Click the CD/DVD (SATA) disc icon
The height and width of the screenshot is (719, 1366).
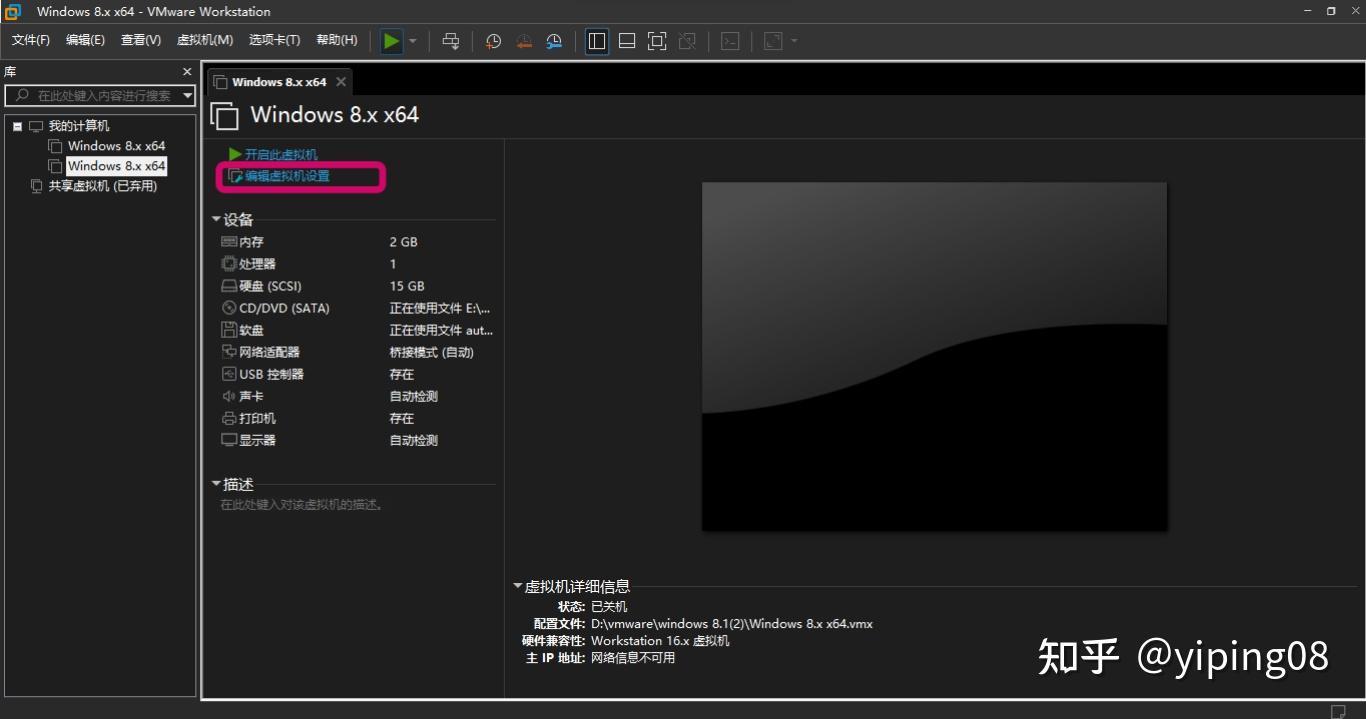point(229,308)
